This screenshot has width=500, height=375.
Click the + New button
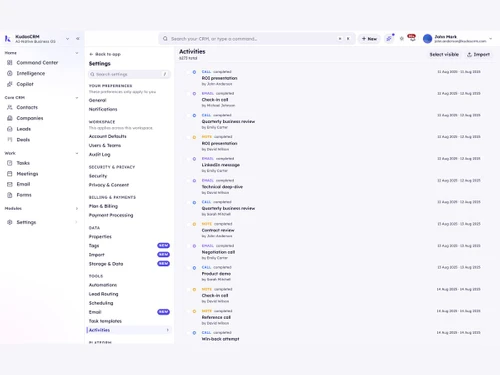pyautogui.click(x=369, y=39)
